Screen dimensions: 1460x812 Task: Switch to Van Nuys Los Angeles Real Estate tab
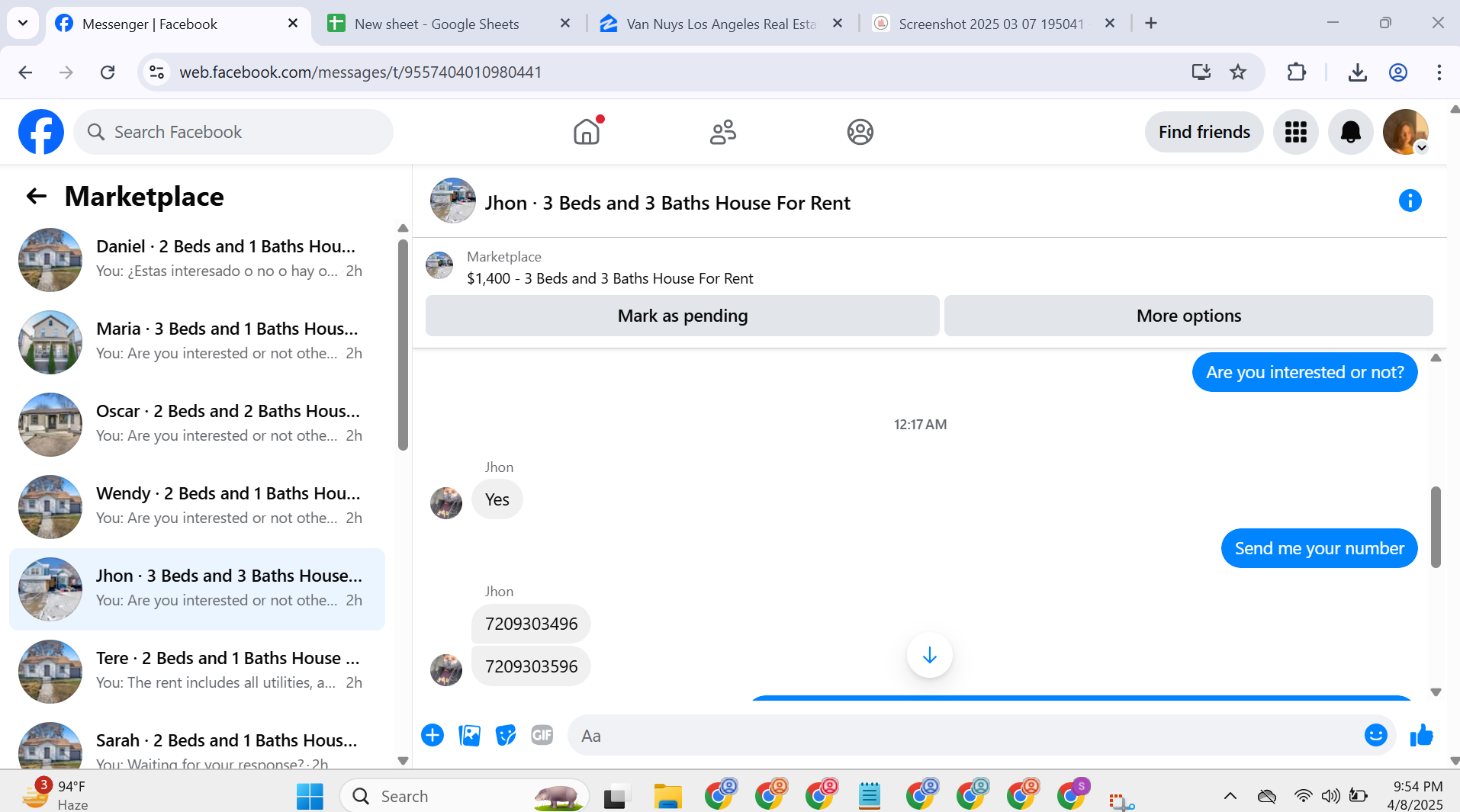[722, 24]
